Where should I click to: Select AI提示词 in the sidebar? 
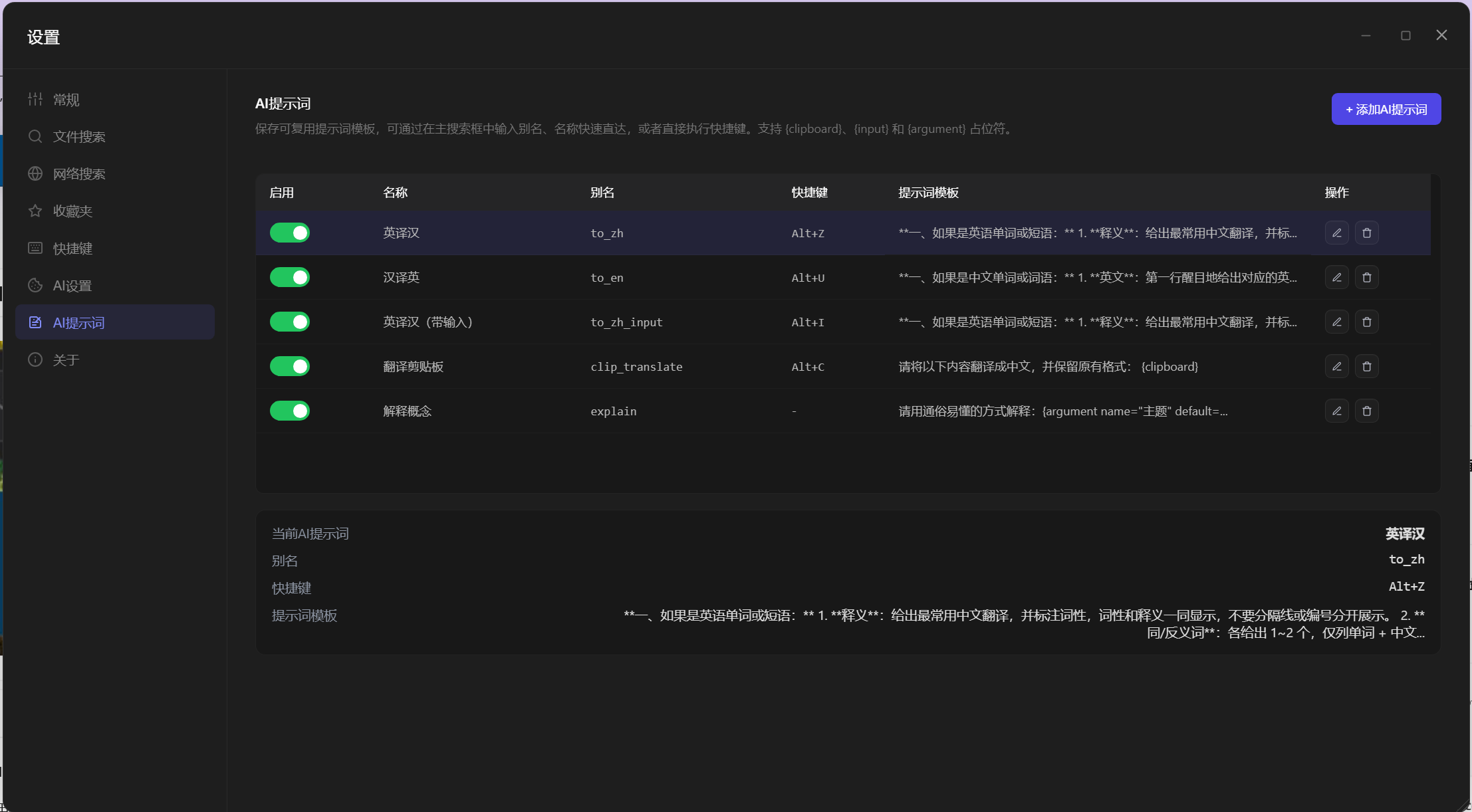pyautogui.click(x=115, y=322)
